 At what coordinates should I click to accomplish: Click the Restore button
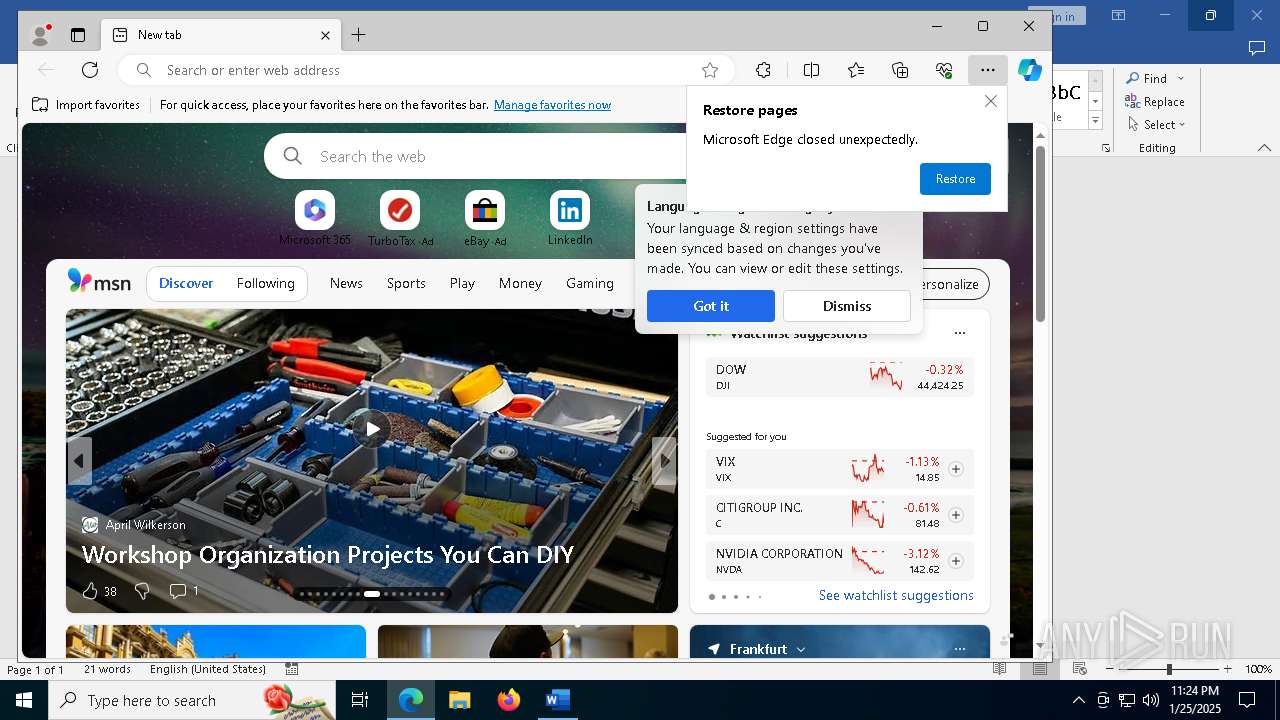955,179
